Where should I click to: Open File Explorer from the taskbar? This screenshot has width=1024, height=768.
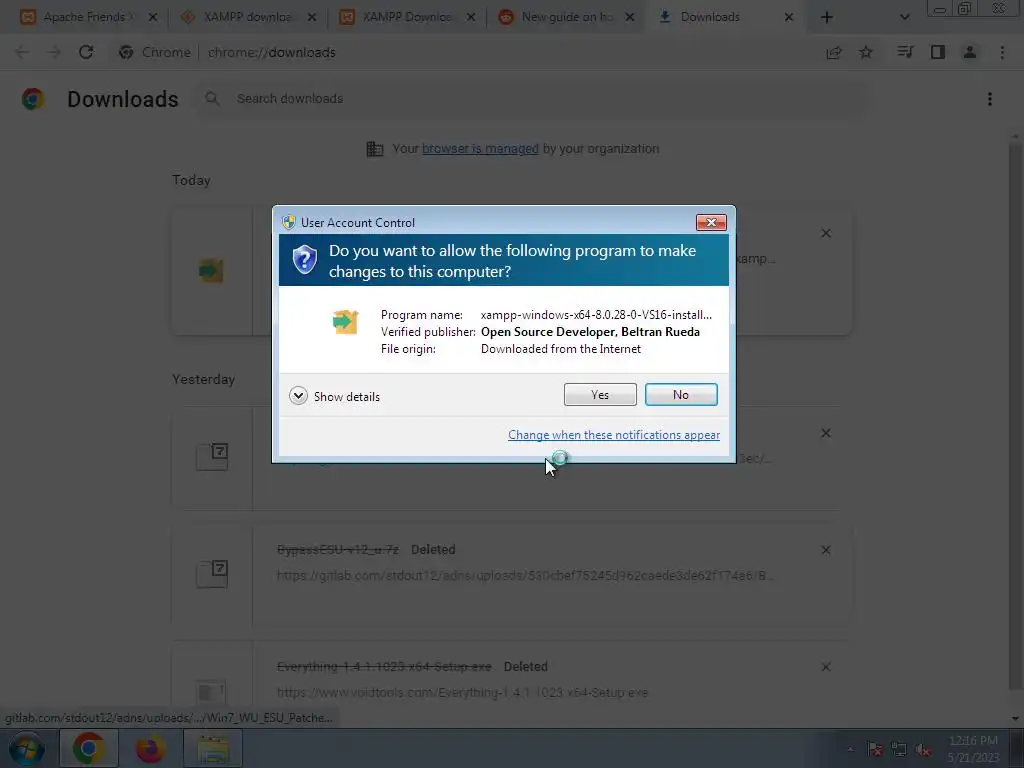pos(213,748)
